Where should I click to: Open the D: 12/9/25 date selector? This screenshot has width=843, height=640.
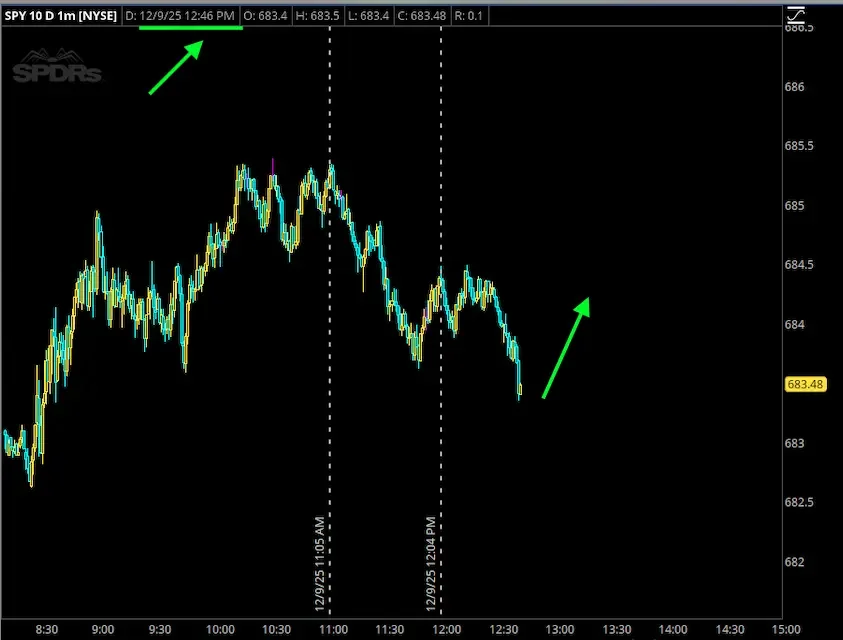click(180, 15)
